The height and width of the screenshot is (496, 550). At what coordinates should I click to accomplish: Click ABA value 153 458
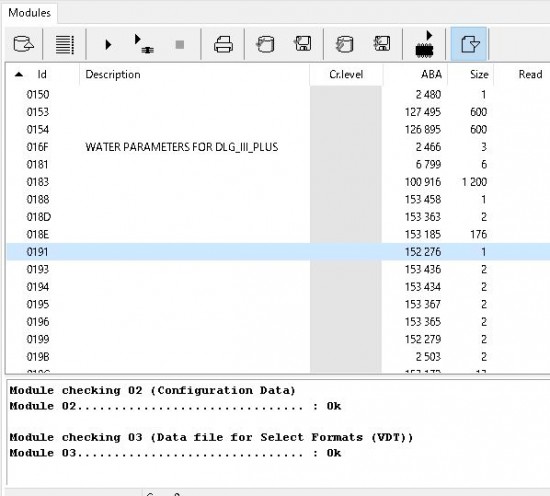click(423, 199)
